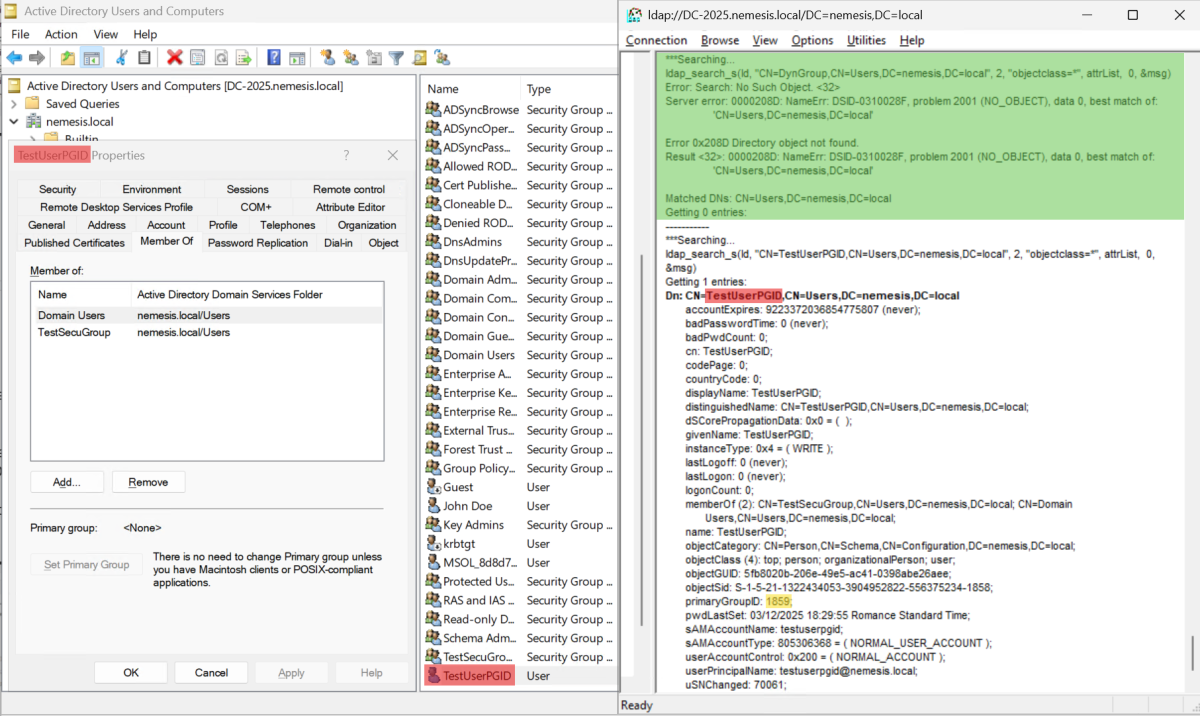This screenshot has height=716, width=1200.
Task: Refresh the view with the refresh icon
Action: (x=220, y=57)
